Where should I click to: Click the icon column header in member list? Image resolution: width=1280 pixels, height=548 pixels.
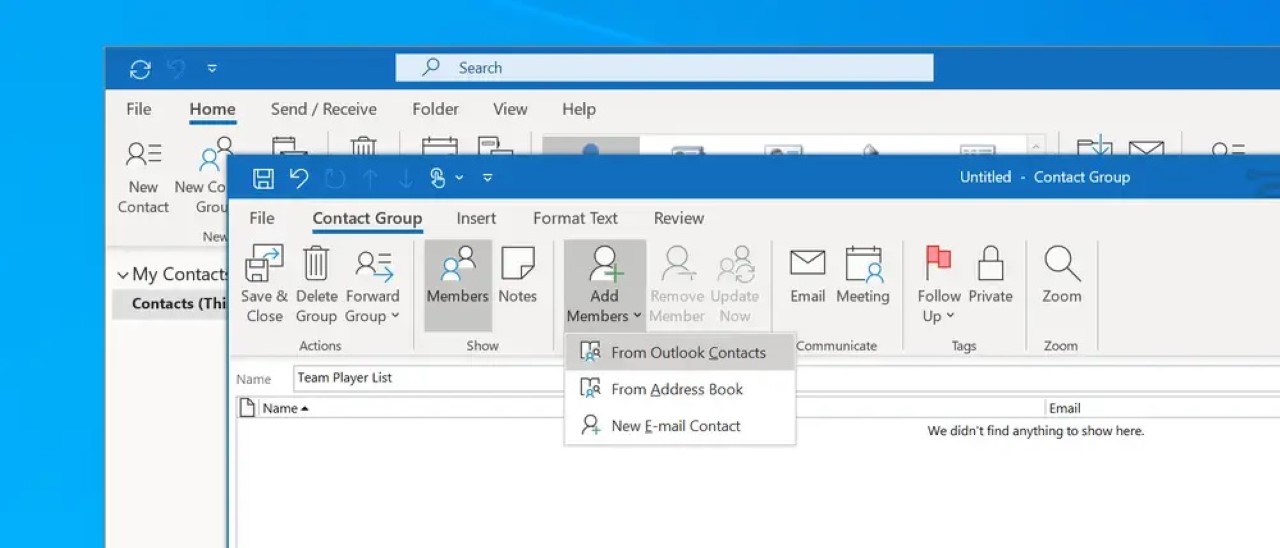[x=247, y=408]
